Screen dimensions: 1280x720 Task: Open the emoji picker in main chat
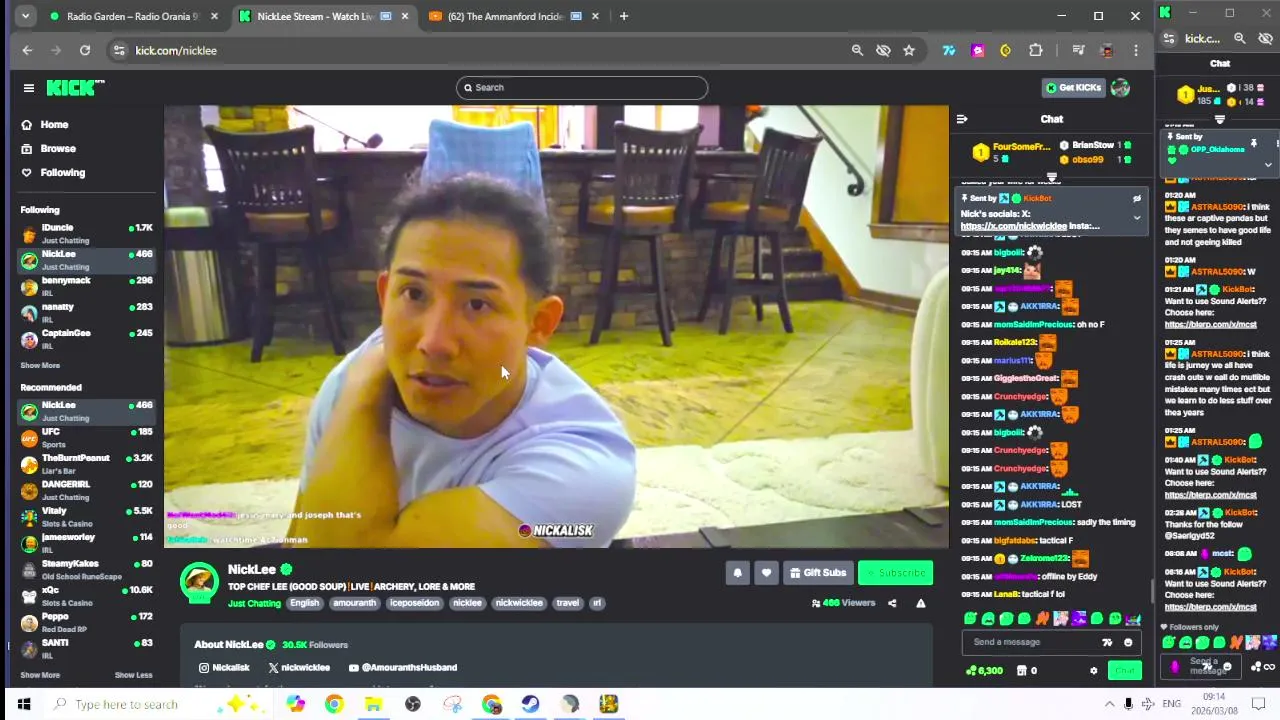coord(1128,642)
